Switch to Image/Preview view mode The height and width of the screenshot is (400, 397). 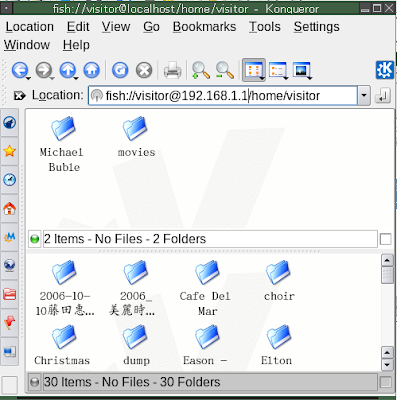[301, 70]
